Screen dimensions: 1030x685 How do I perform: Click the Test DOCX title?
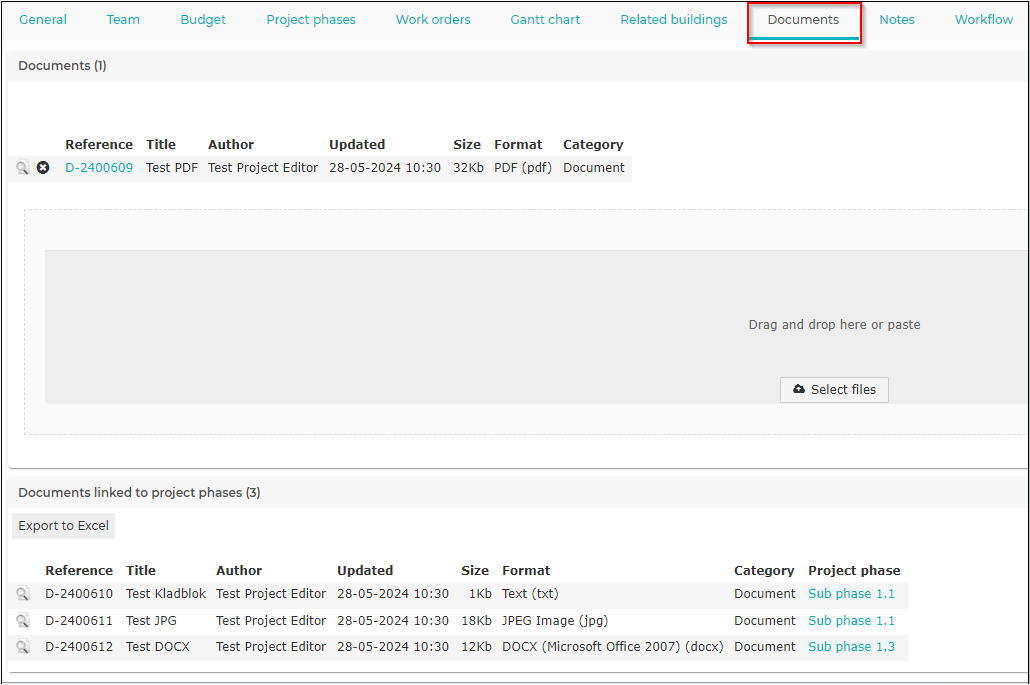pos(158,647)
